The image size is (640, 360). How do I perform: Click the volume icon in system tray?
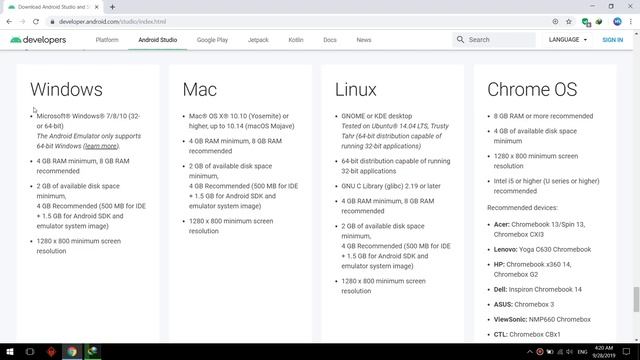570,351
